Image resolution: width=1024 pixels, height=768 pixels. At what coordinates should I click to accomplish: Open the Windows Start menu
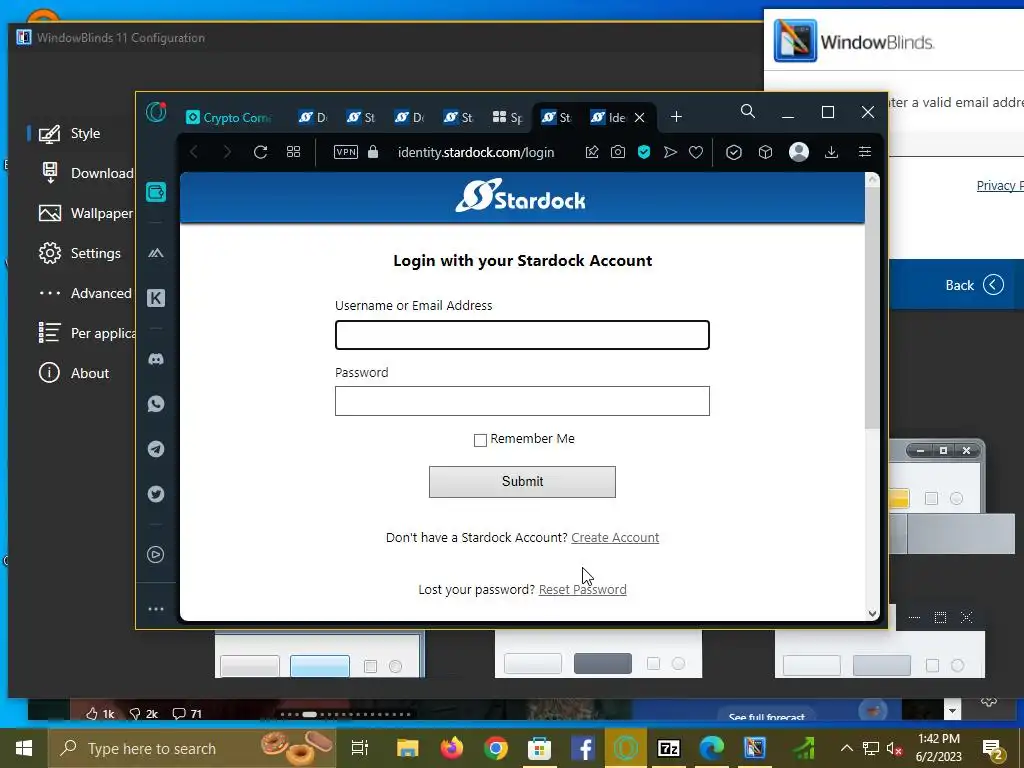24,748
